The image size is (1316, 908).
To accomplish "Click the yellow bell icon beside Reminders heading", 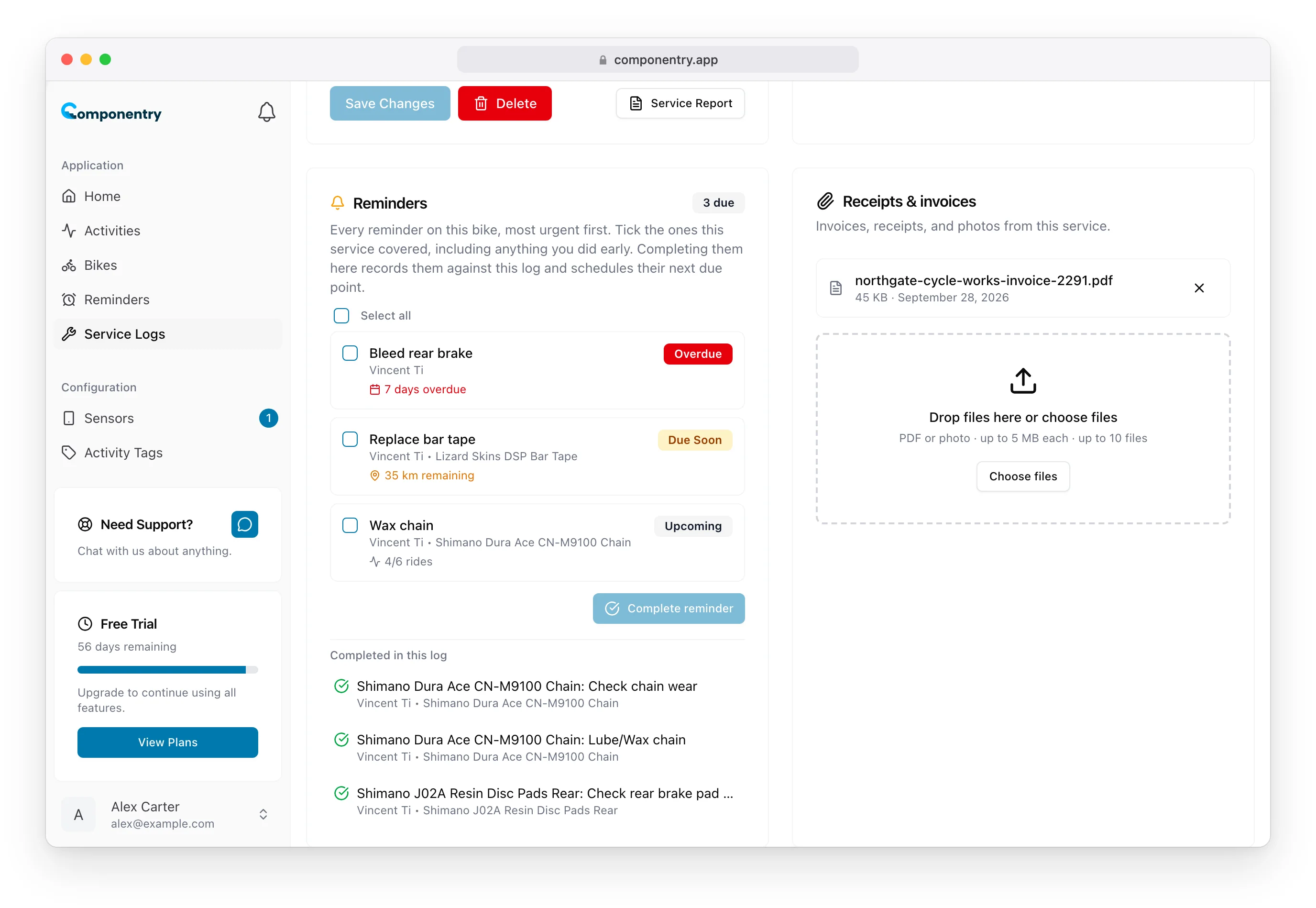I will pos(337,202).
